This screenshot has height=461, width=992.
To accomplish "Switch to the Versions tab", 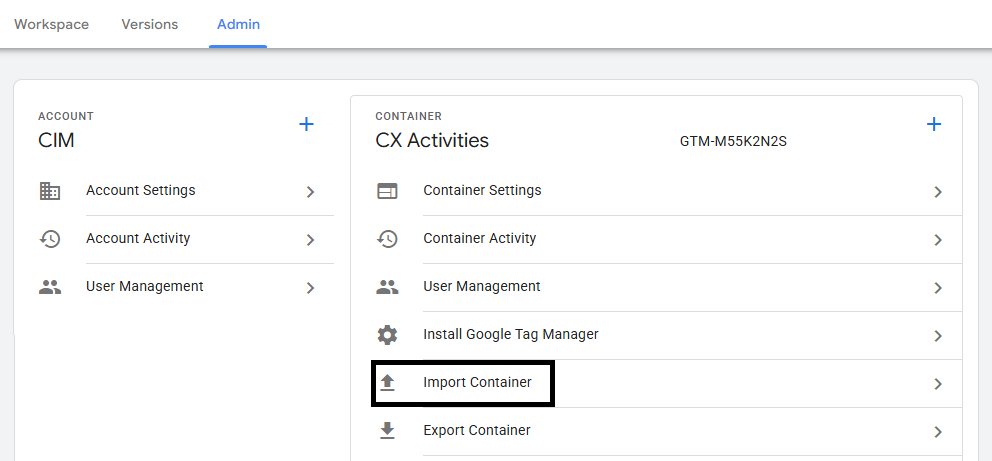I will click(x=149, y=24).
